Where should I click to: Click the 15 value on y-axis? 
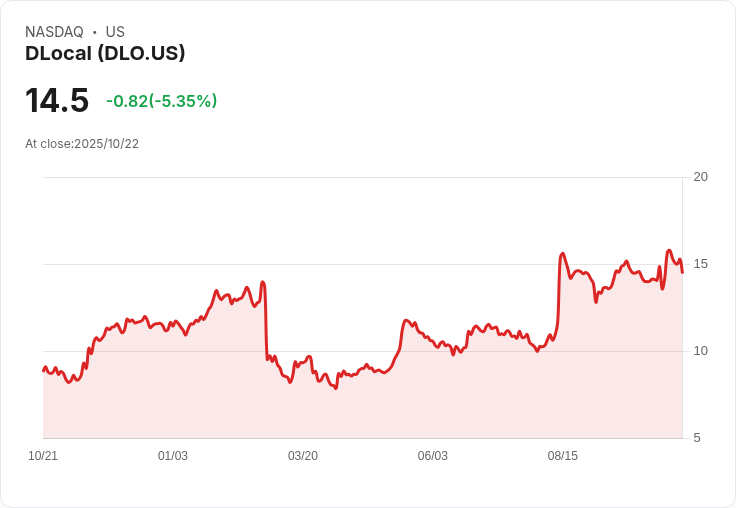(701, 264)
